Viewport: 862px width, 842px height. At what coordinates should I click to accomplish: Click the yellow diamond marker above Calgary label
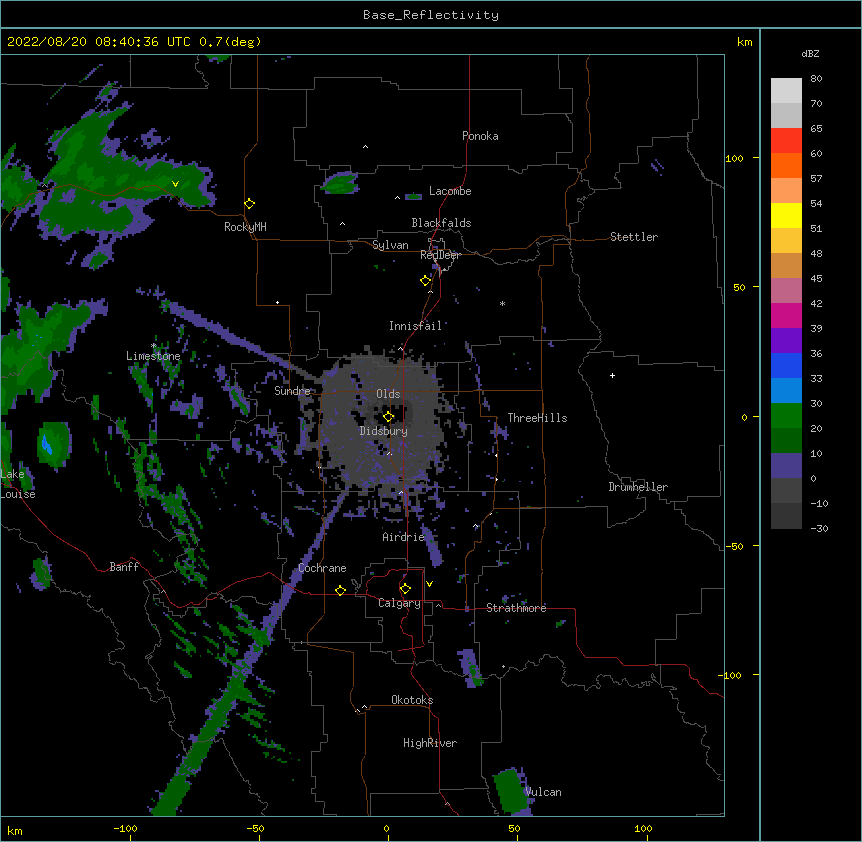[405, 589]
